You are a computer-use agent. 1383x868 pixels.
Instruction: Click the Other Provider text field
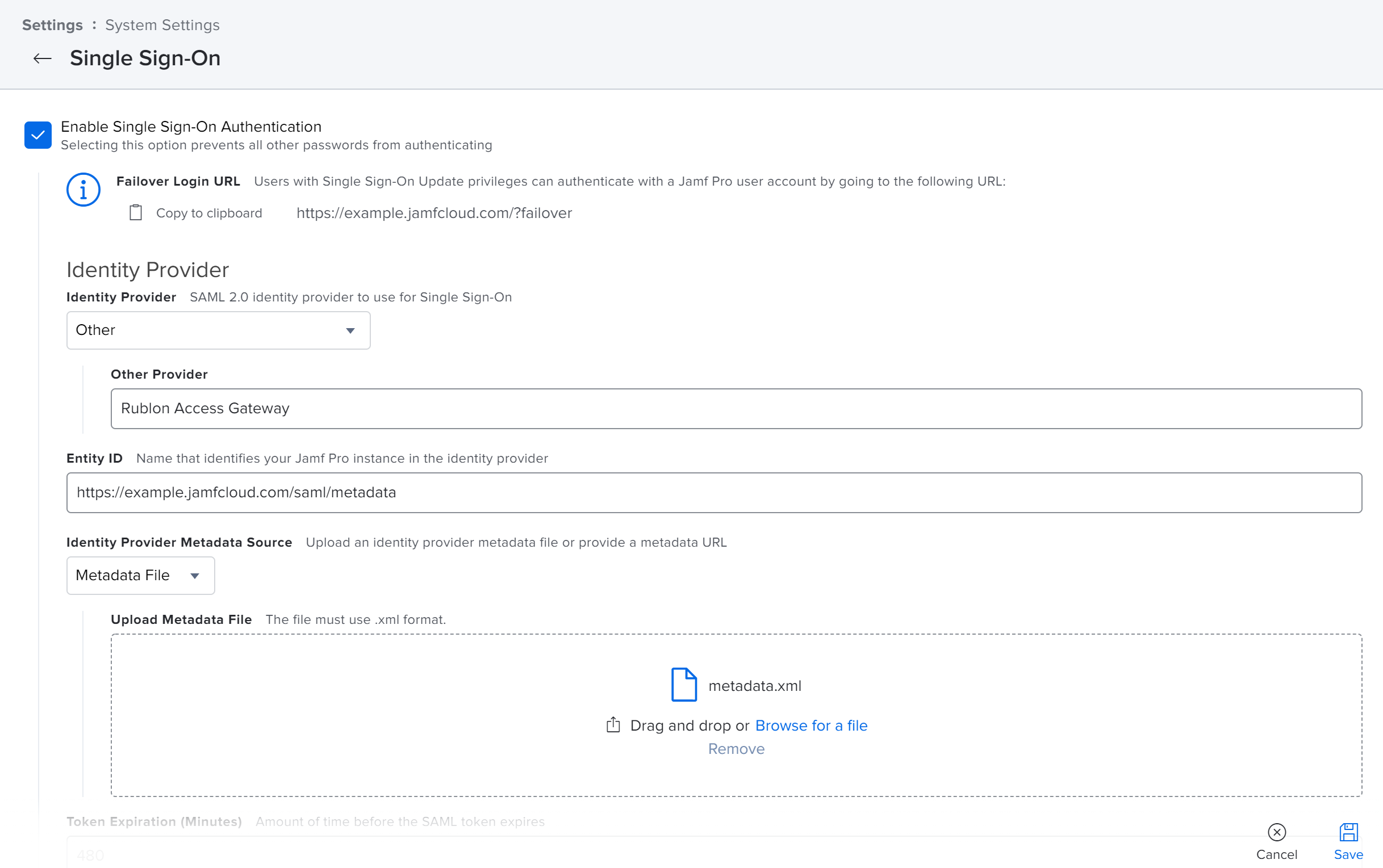736,409
